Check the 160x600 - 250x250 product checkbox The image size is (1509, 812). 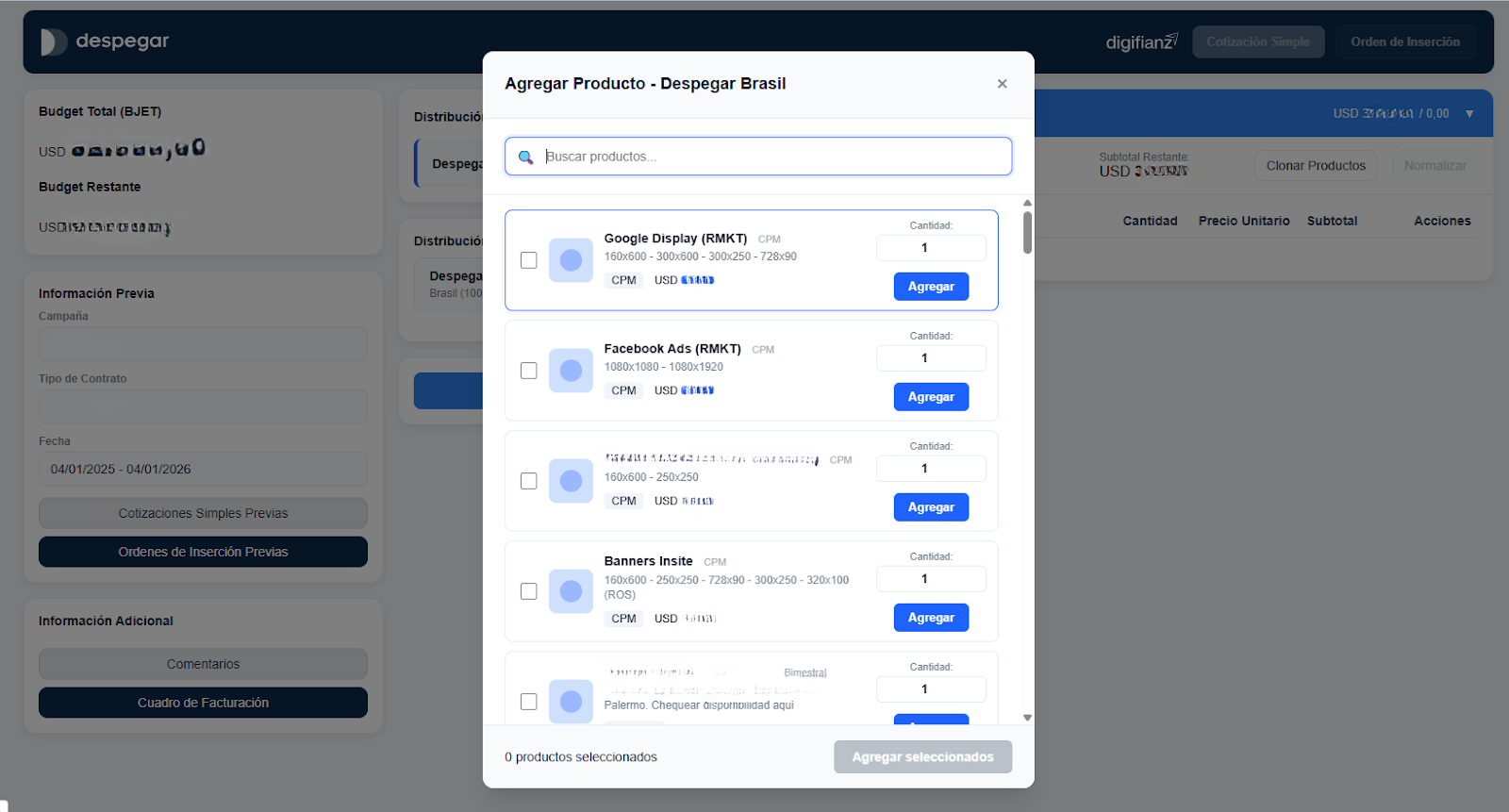point(529,481)
